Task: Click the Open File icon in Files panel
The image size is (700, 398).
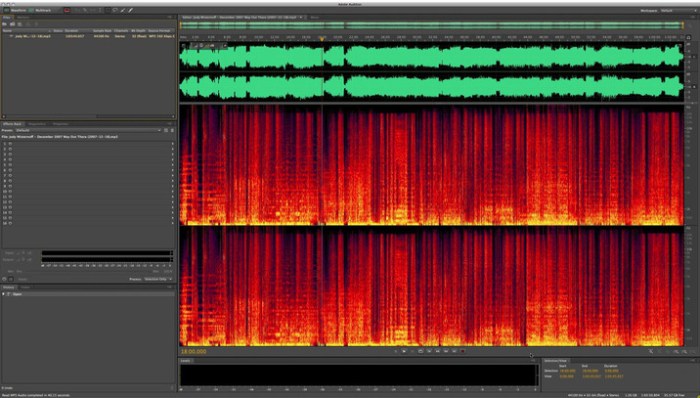Action: [x=5, y=24]
